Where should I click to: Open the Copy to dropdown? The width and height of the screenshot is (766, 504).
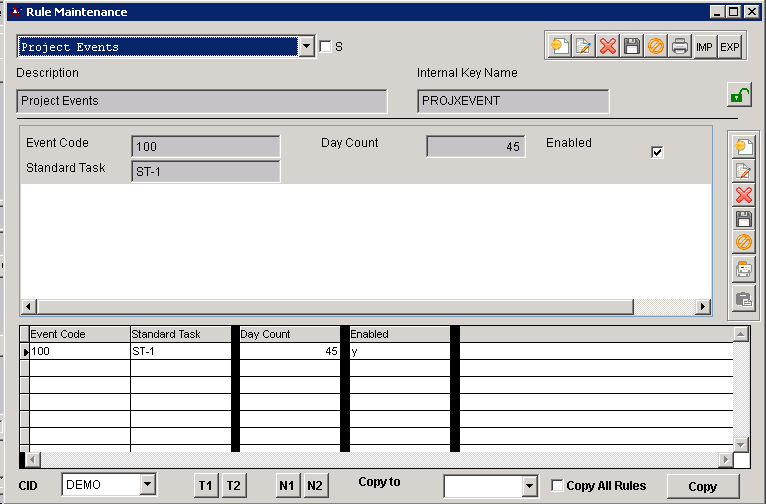tap(529, 486)
